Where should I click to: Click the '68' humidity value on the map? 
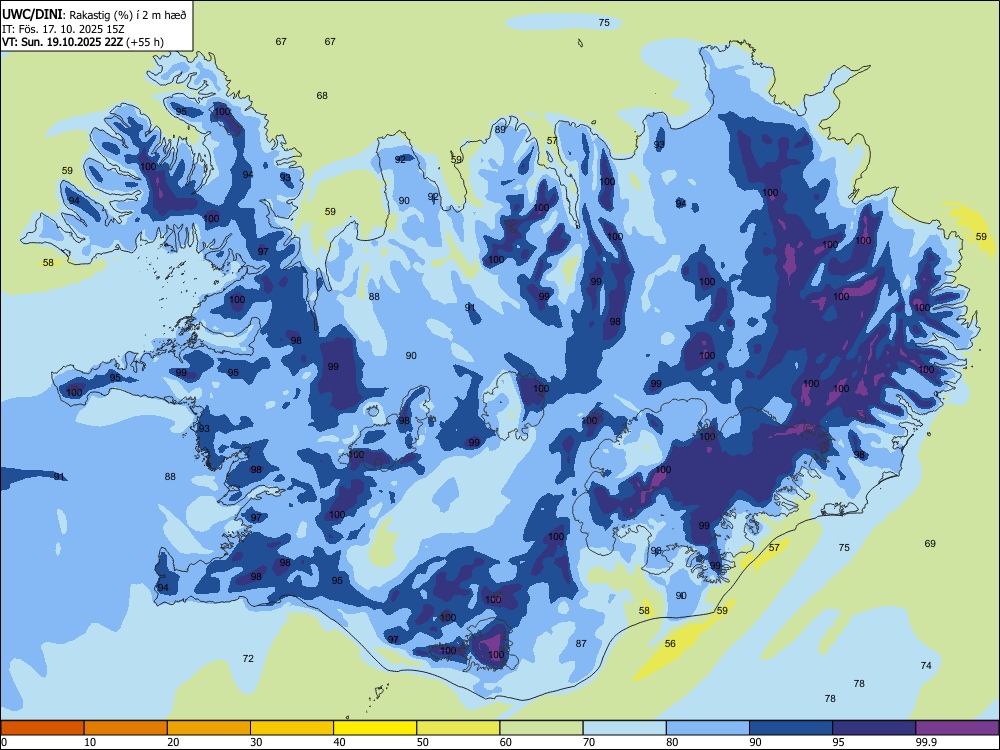pos(322,96)
